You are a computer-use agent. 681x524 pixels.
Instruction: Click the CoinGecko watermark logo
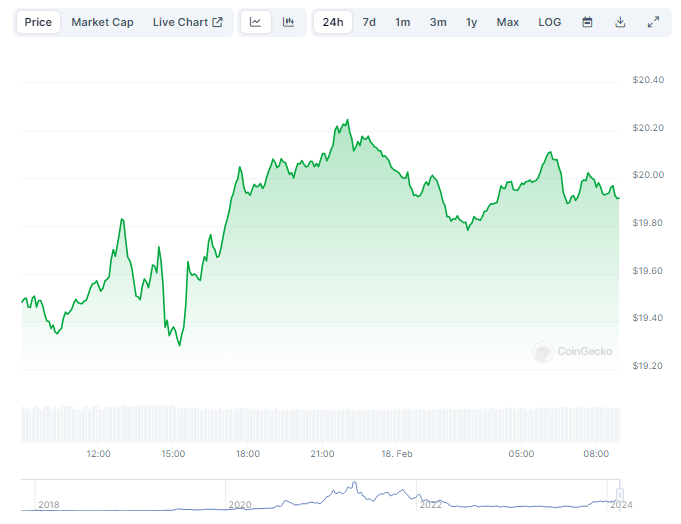pos(572,351)
